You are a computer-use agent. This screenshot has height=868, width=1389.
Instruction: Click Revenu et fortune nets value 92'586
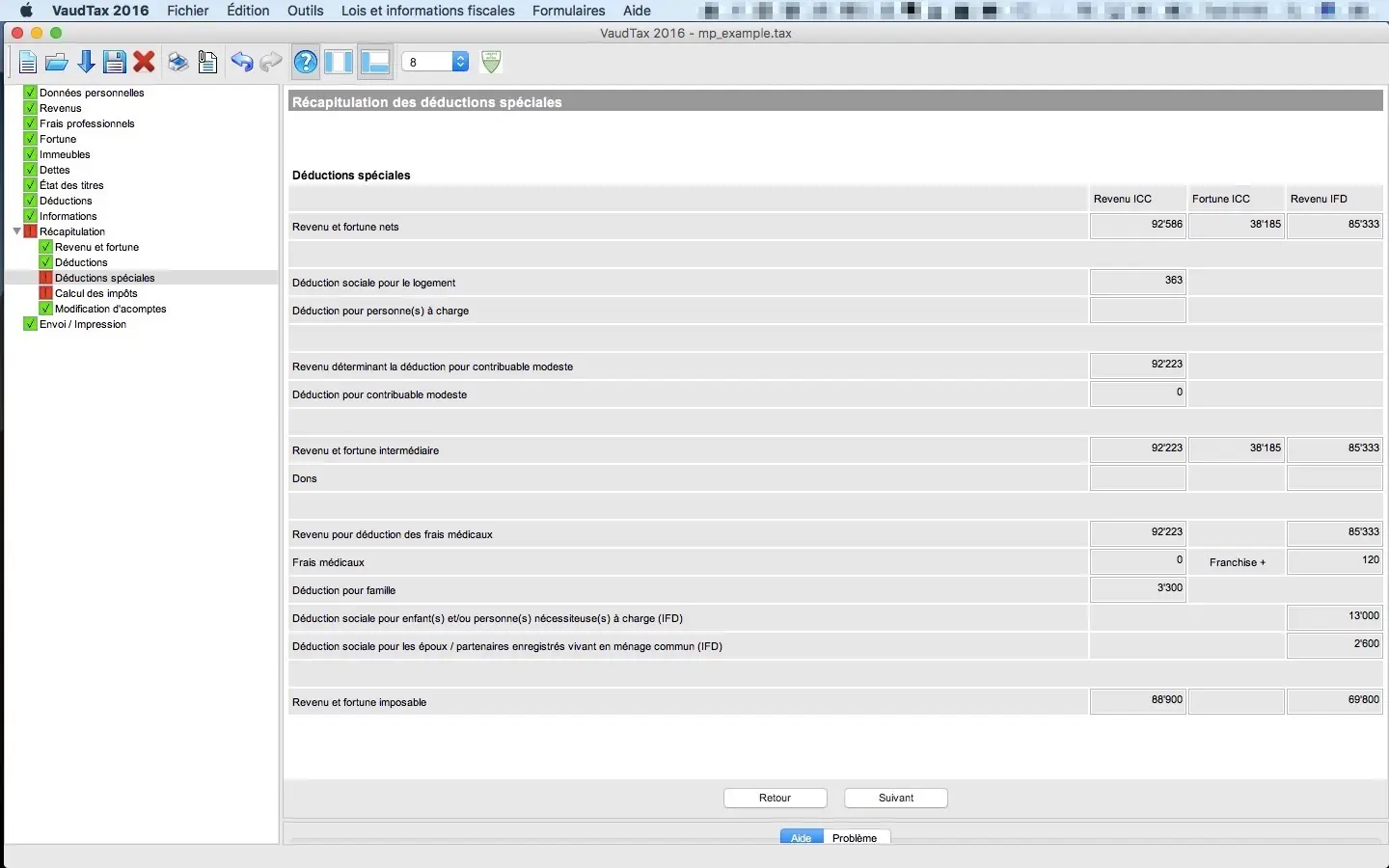(x=1138, y=226)
